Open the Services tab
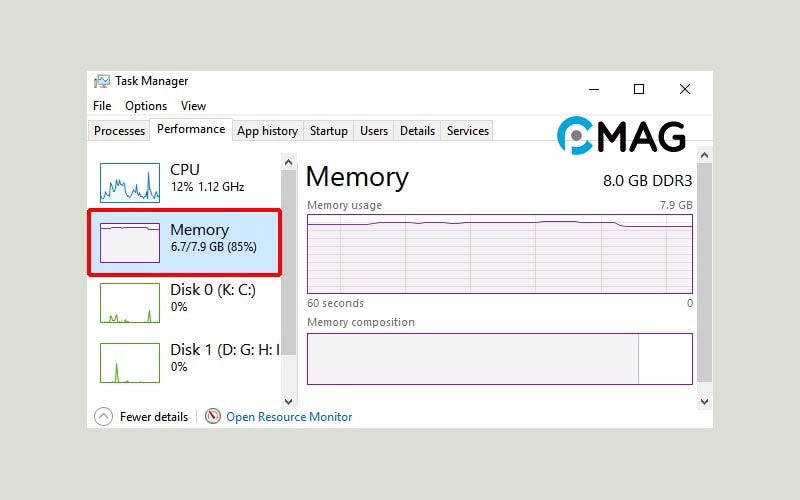The height and width of the screenshot is (500, 800). pyautogui.click(x=468, y=131)
